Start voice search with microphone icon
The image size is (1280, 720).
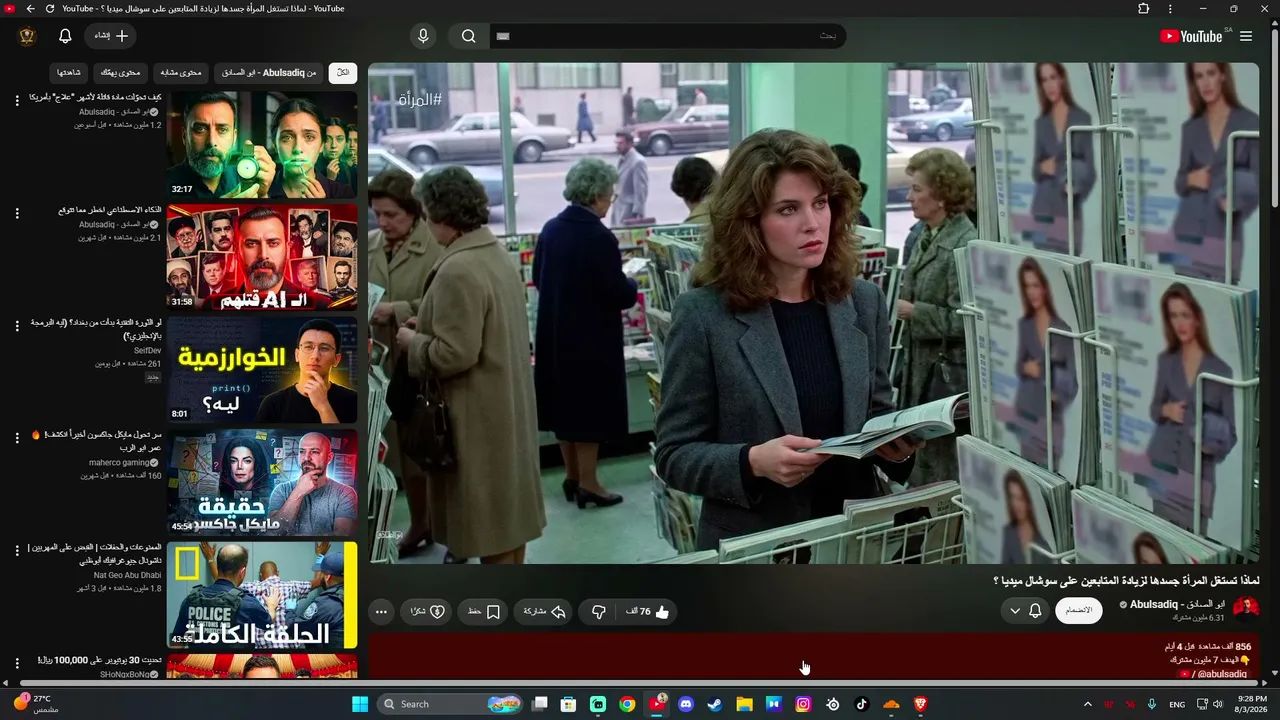click(x=423, y=36)
